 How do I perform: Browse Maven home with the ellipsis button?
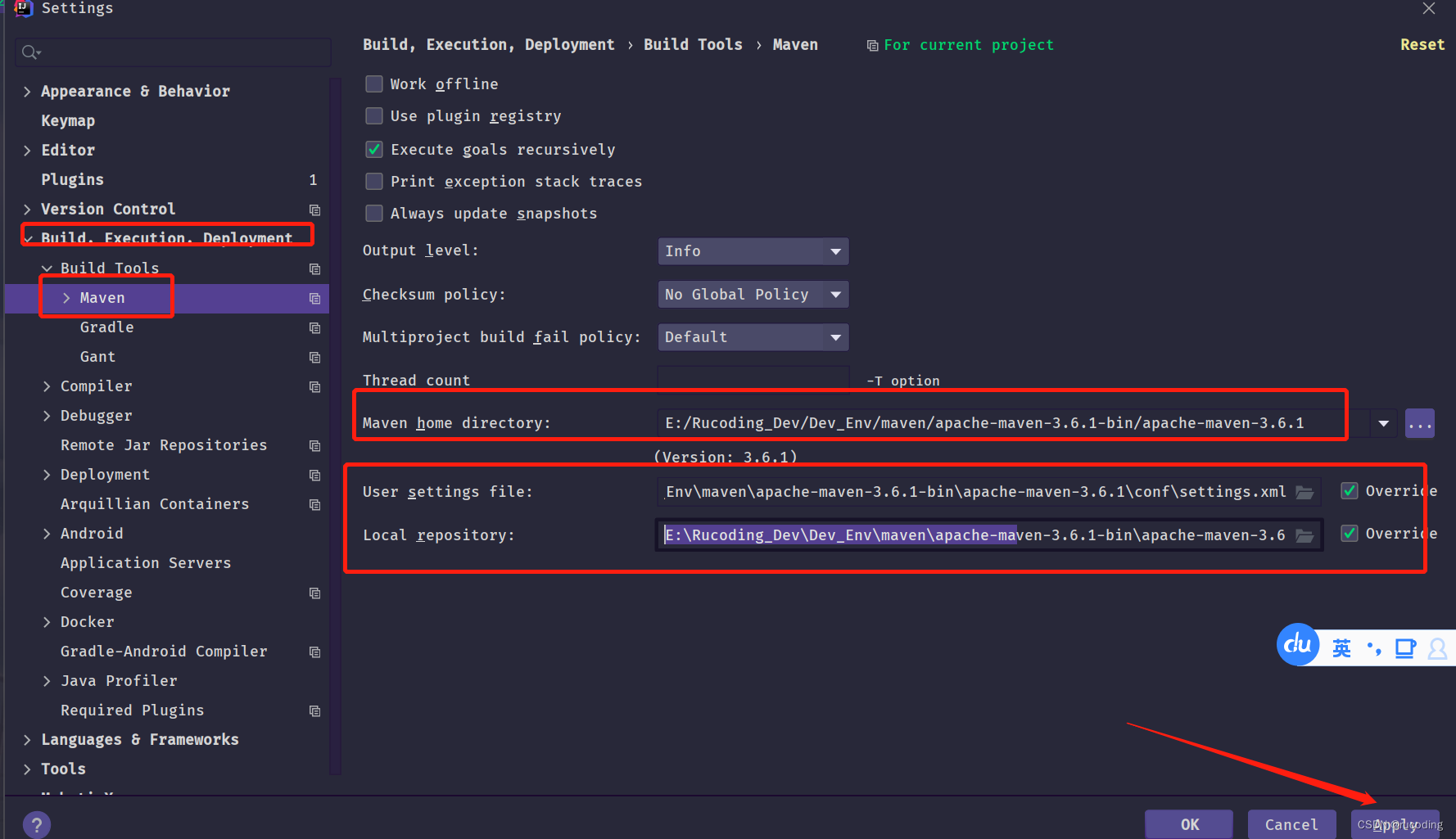pos(1420,423)
